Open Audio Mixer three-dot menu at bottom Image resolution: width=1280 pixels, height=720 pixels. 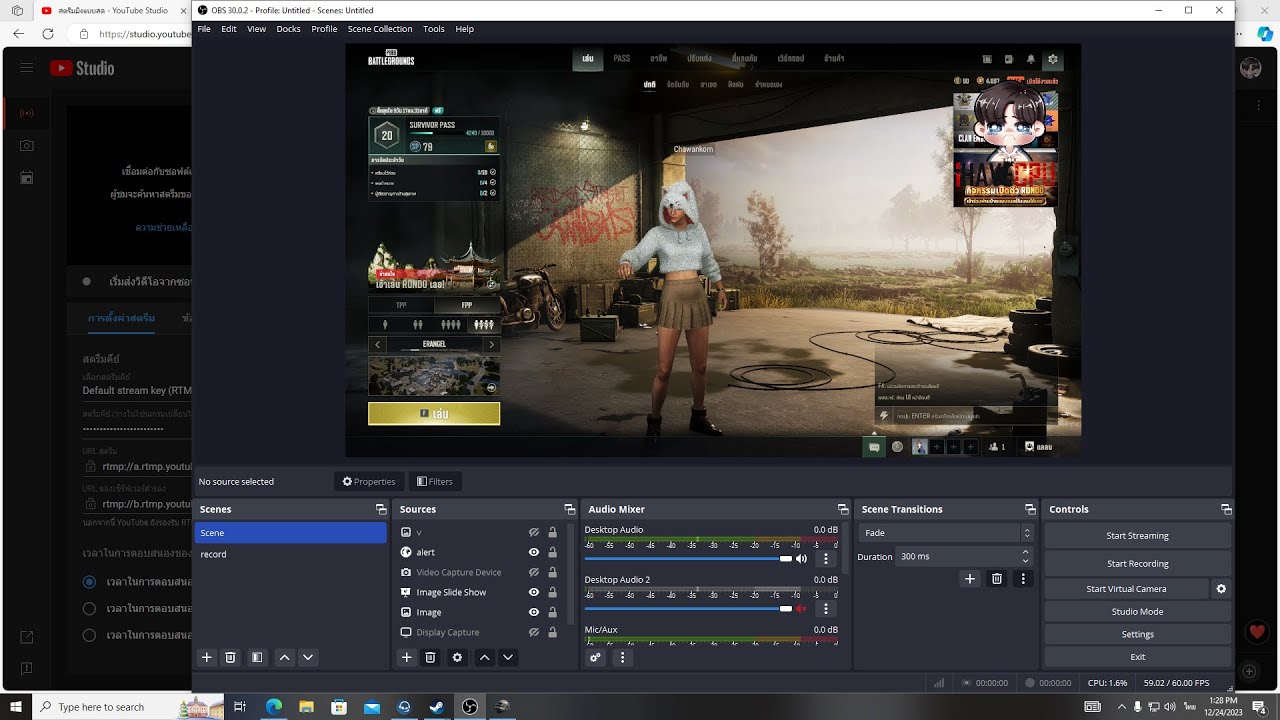point(622,657)
